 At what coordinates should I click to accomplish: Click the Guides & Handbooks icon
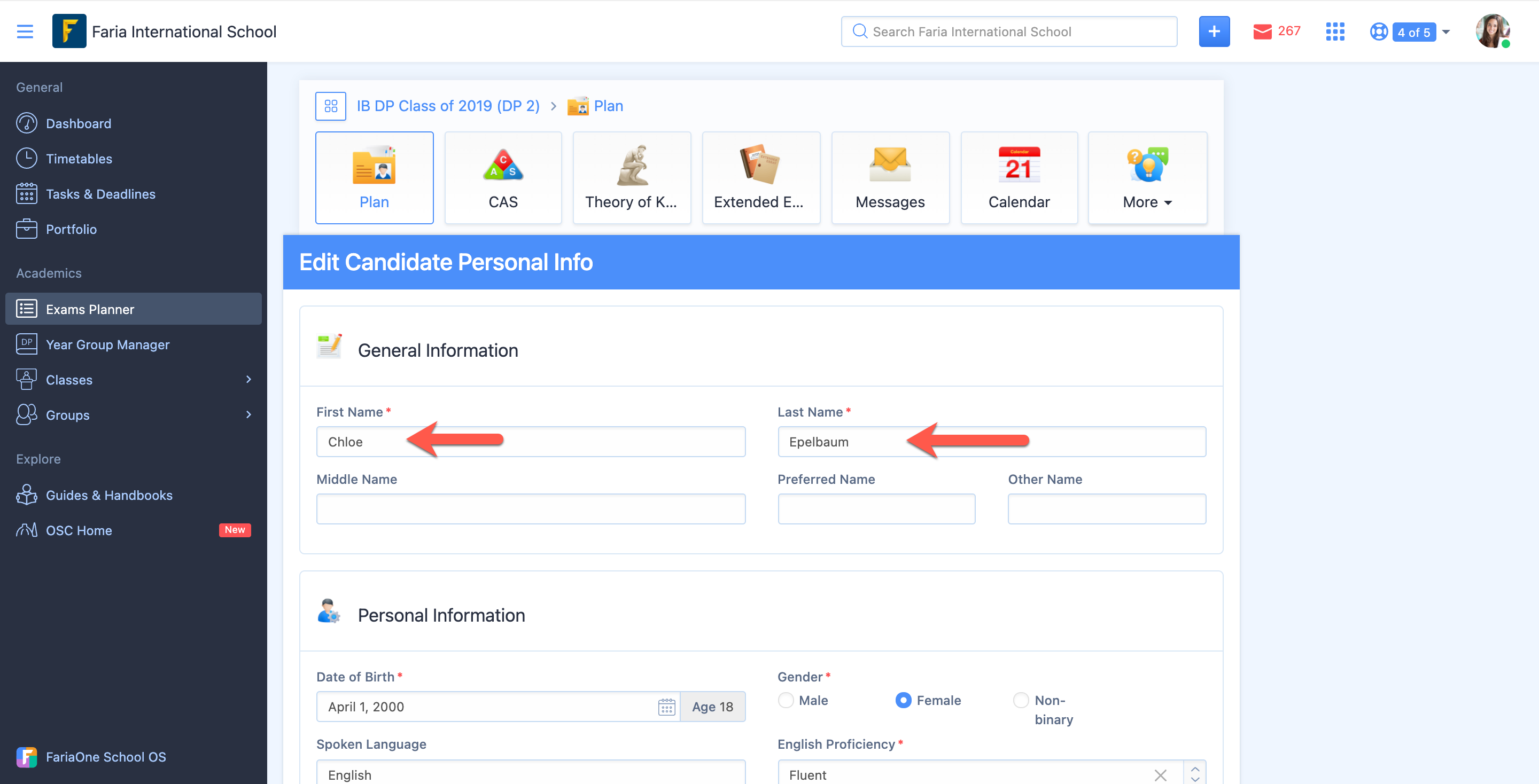pos(26,495)
